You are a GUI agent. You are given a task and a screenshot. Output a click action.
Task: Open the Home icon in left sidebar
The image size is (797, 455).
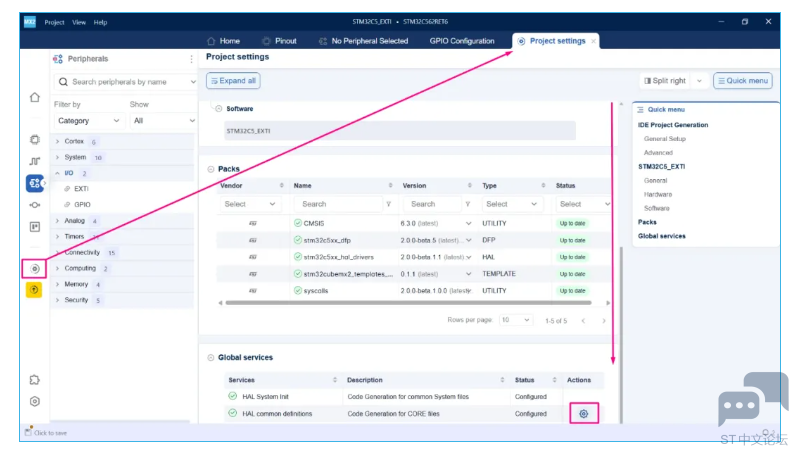point(35,97)
